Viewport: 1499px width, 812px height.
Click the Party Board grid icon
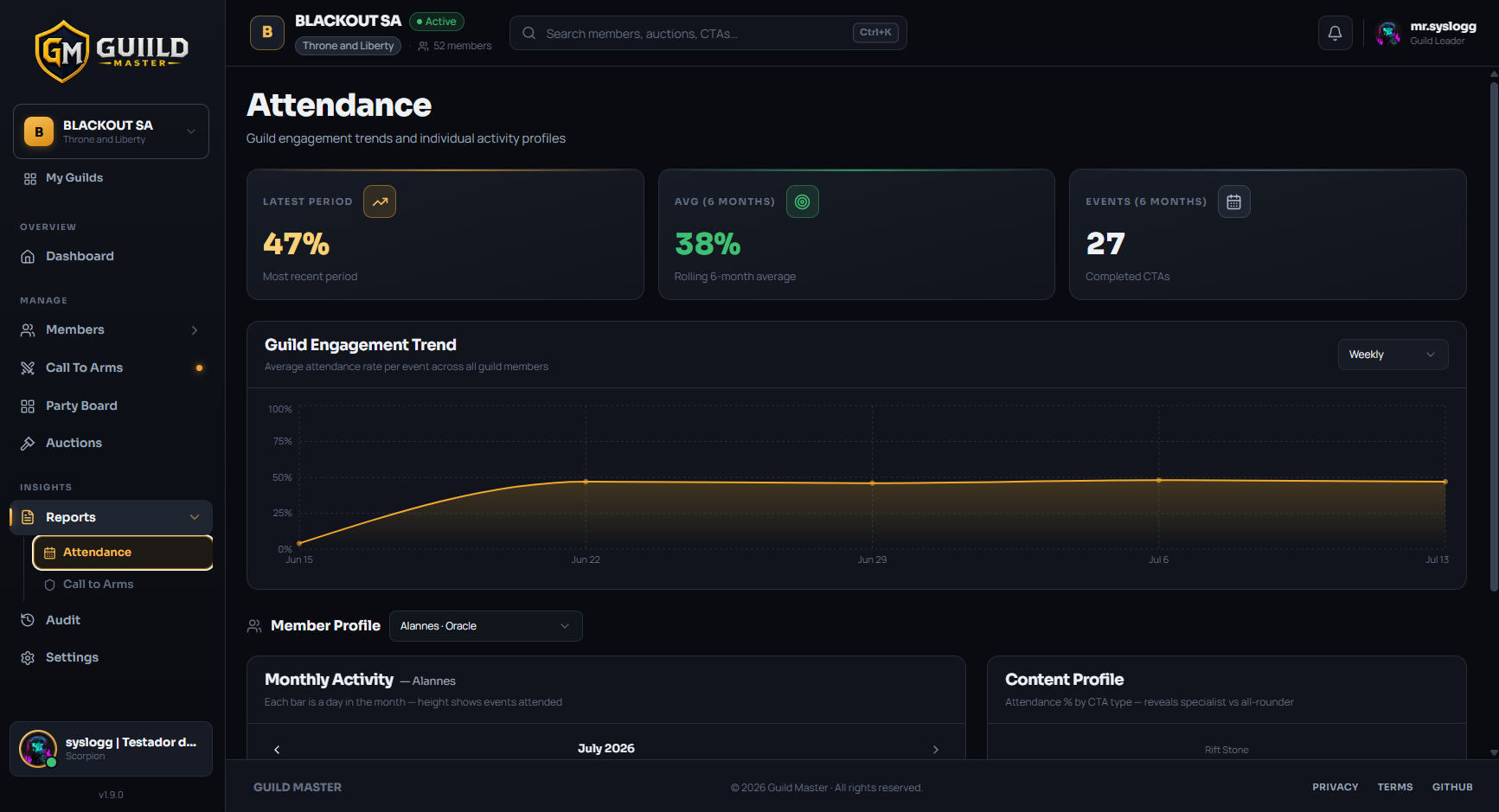(x=28, y=406)
